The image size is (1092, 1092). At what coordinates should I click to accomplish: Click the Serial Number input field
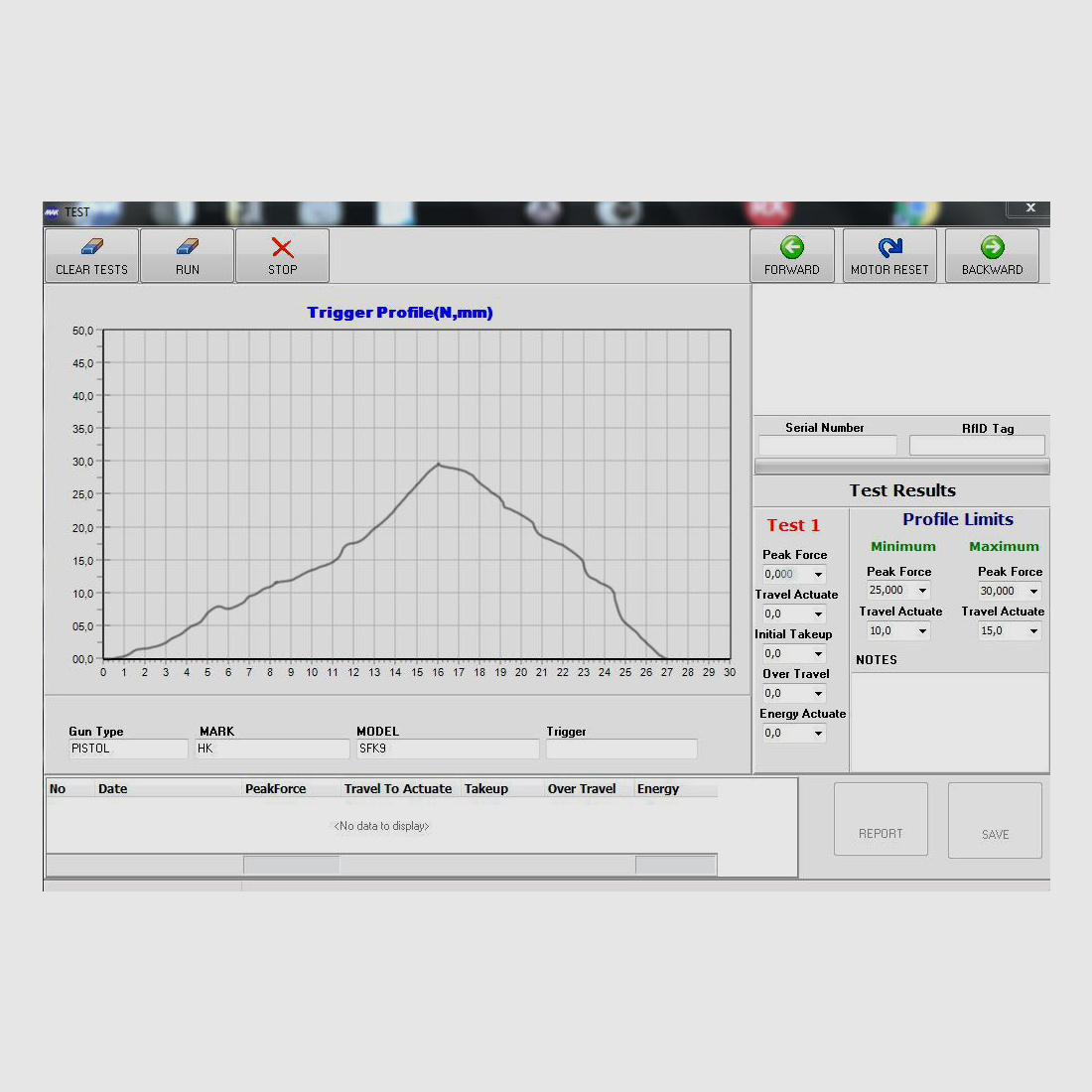827,446
